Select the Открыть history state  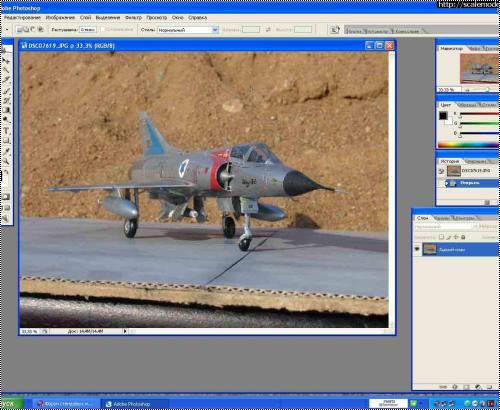[x=472, y=183]
